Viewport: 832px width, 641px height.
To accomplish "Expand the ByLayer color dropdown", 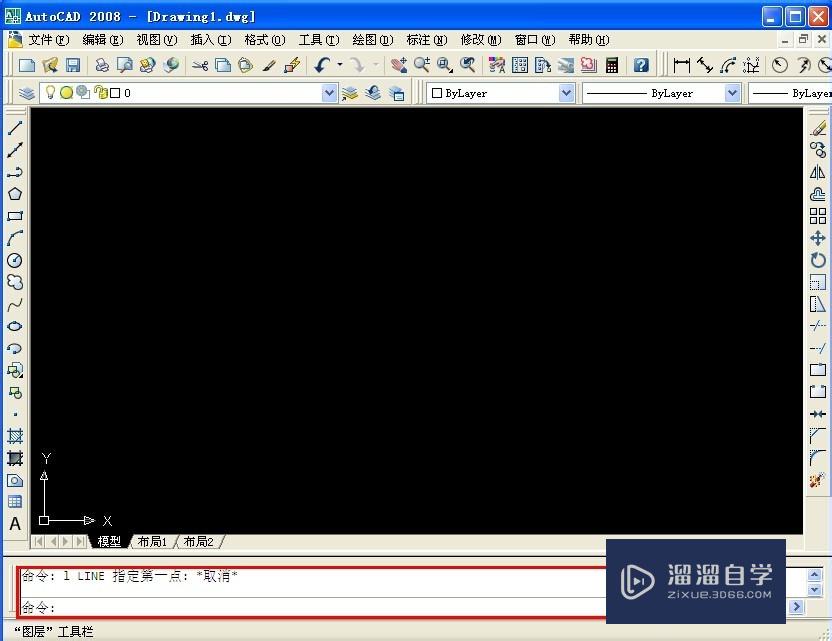I will 567,92.
